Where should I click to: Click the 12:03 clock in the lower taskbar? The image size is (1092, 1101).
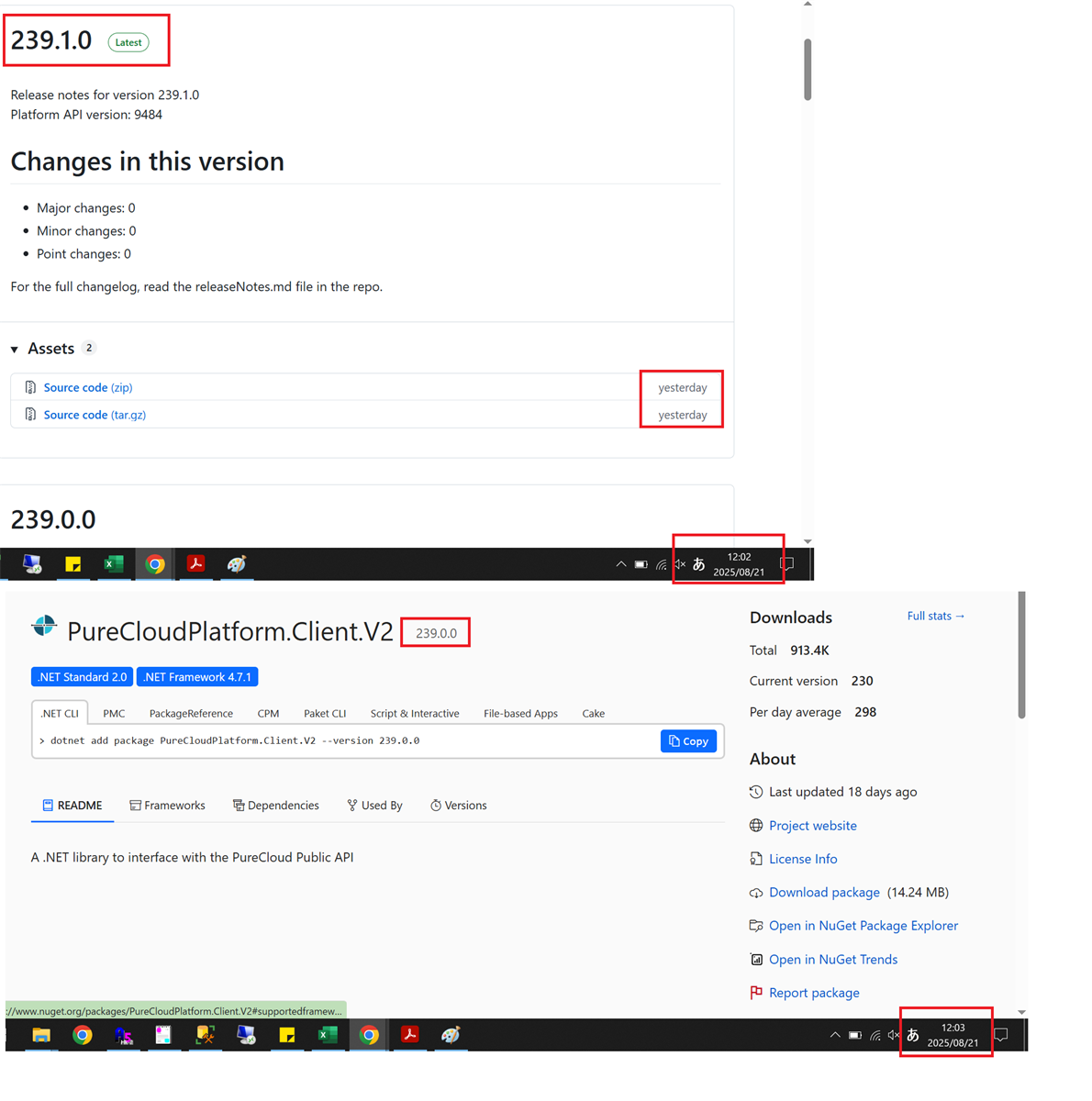[x=953, y=1035]
